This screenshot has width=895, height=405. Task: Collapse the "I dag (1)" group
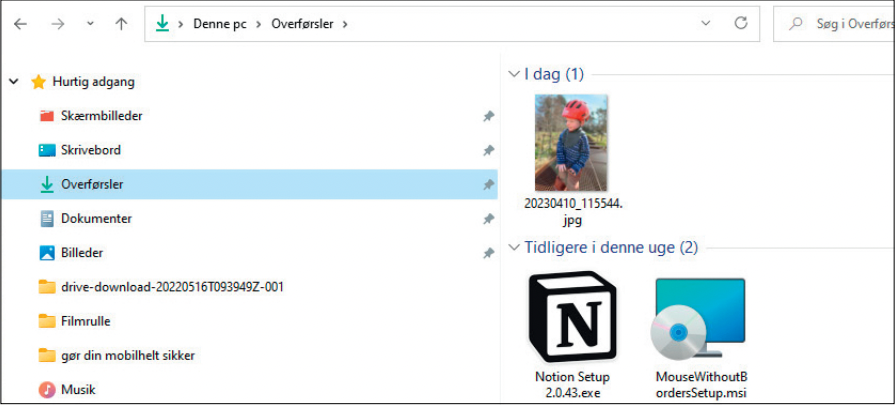coord(514,74)
